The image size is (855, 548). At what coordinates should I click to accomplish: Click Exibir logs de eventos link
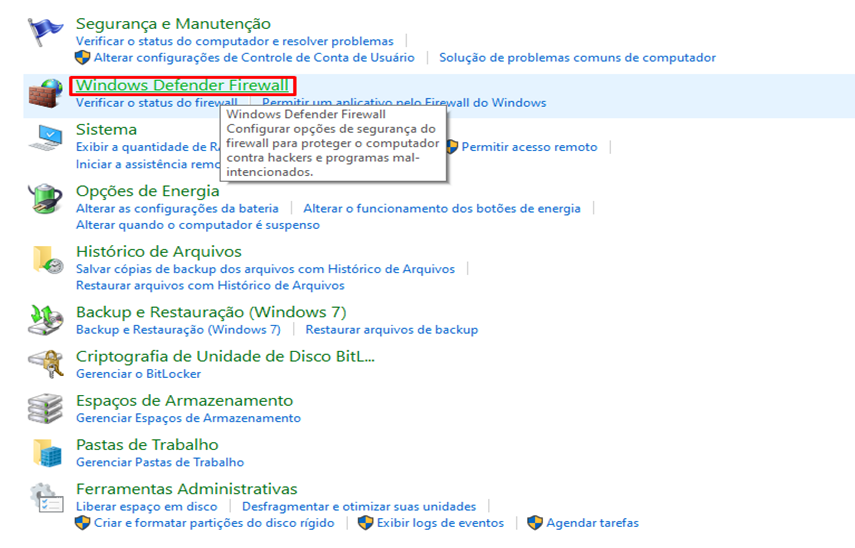tap(440, 523)
